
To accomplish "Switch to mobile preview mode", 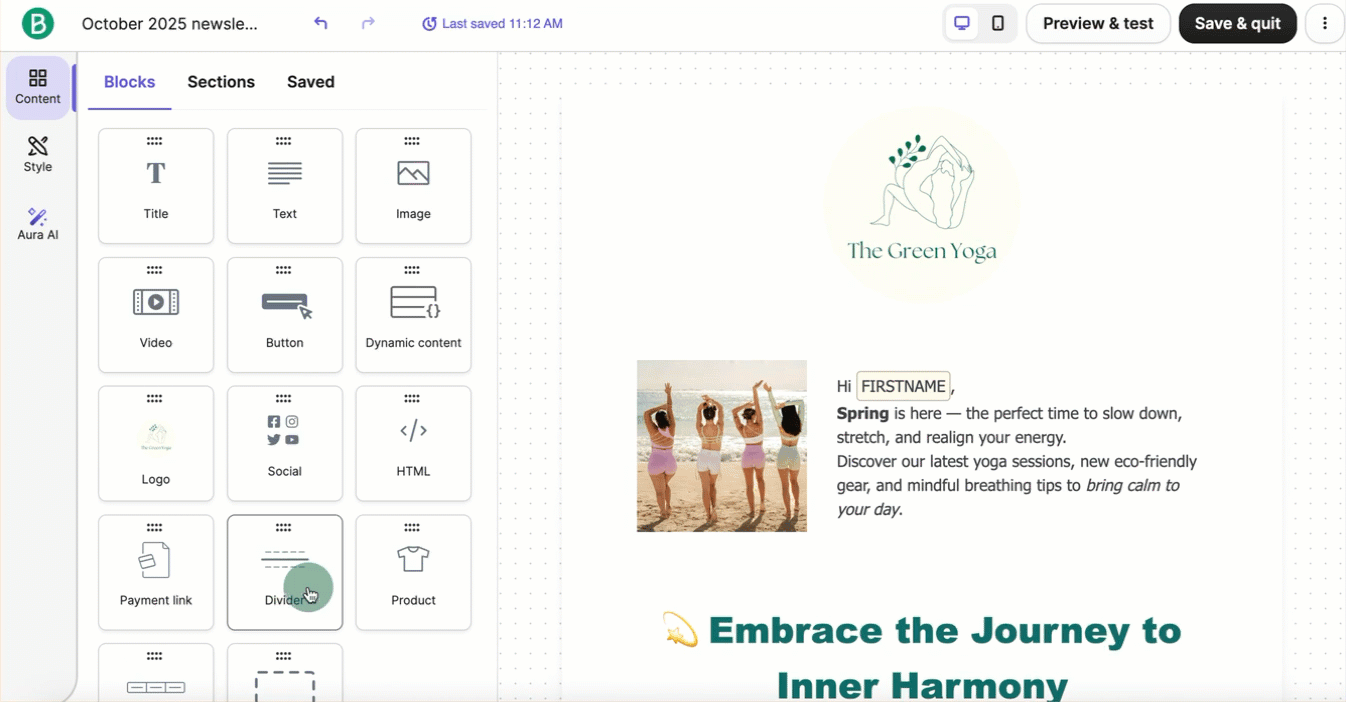I will click(x=999, y=21).
